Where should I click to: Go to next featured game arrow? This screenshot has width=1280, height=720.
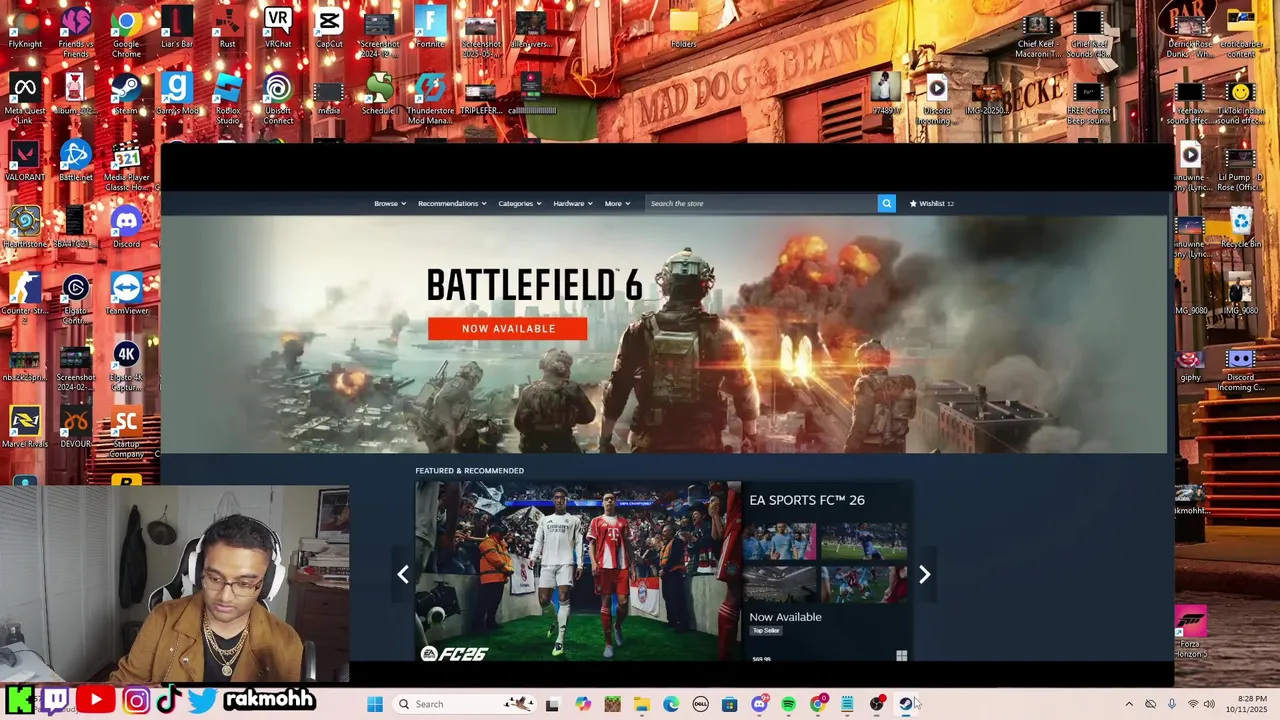(924, 574)
